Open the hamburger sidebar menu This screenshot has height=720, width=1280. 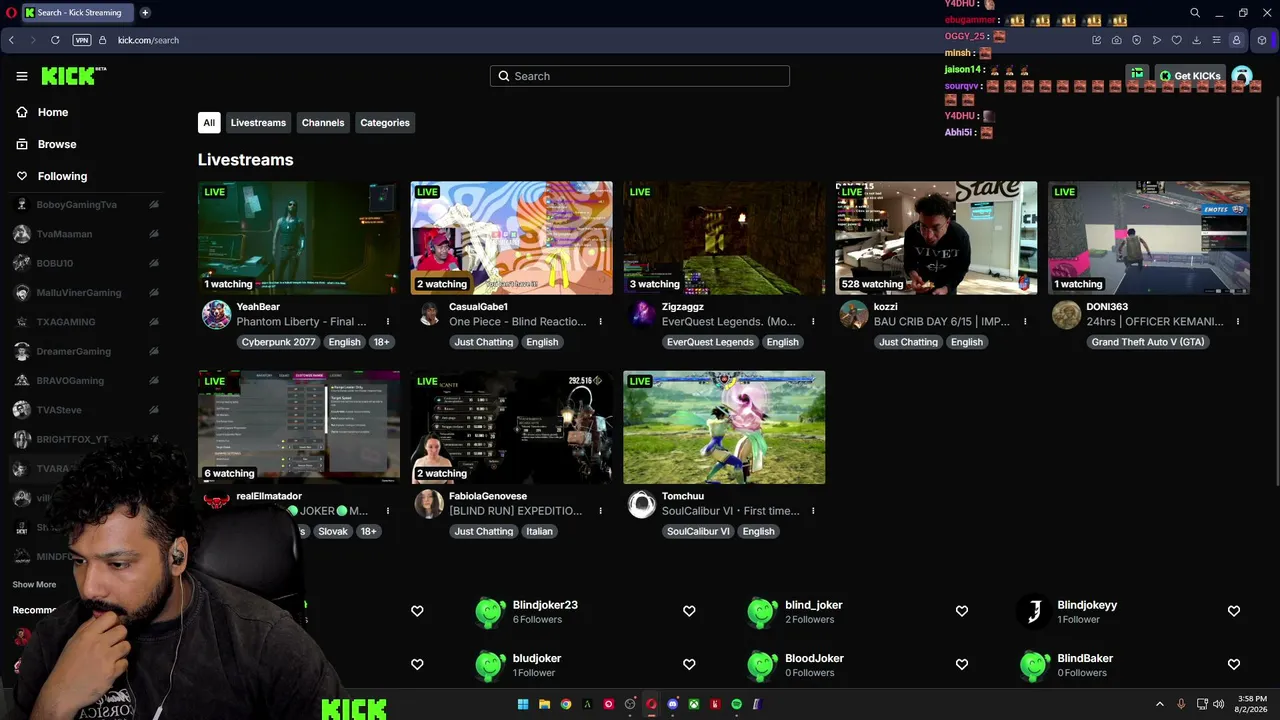coord(22,76)
